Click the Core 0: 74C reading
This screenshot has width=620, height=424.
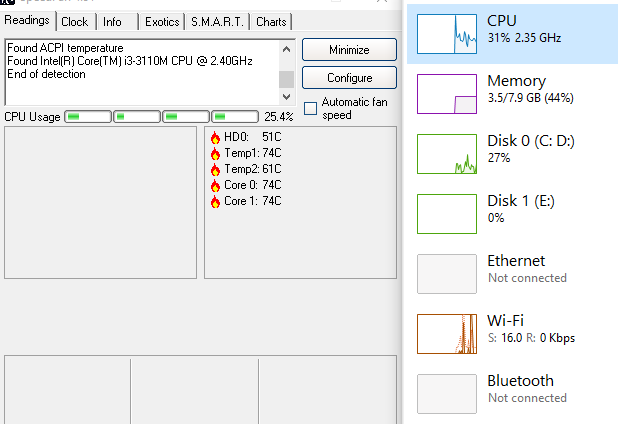tap(253, 185)
